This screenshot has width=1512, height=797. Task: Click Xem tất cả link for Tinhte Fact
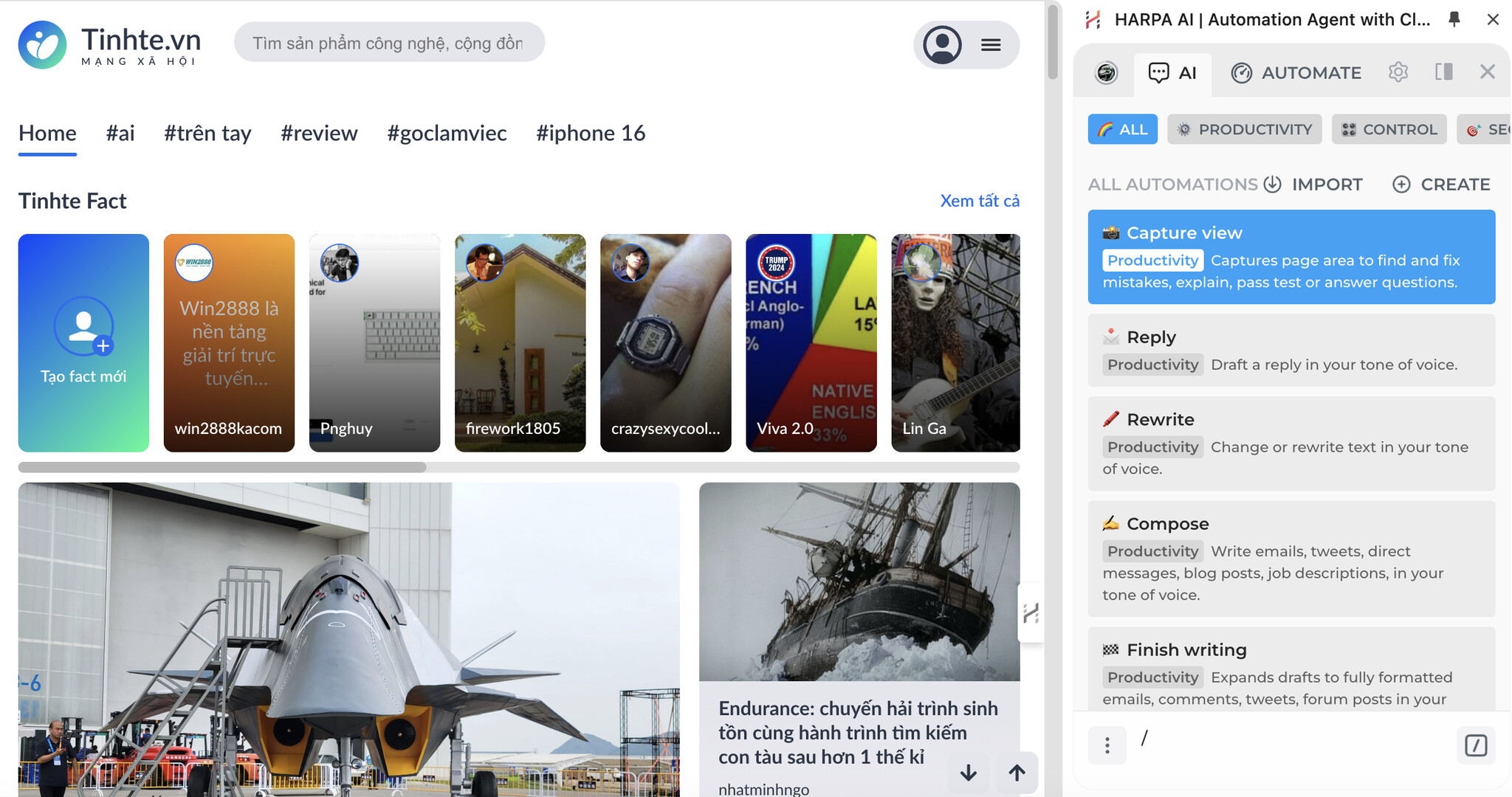(x=980, y=200)
